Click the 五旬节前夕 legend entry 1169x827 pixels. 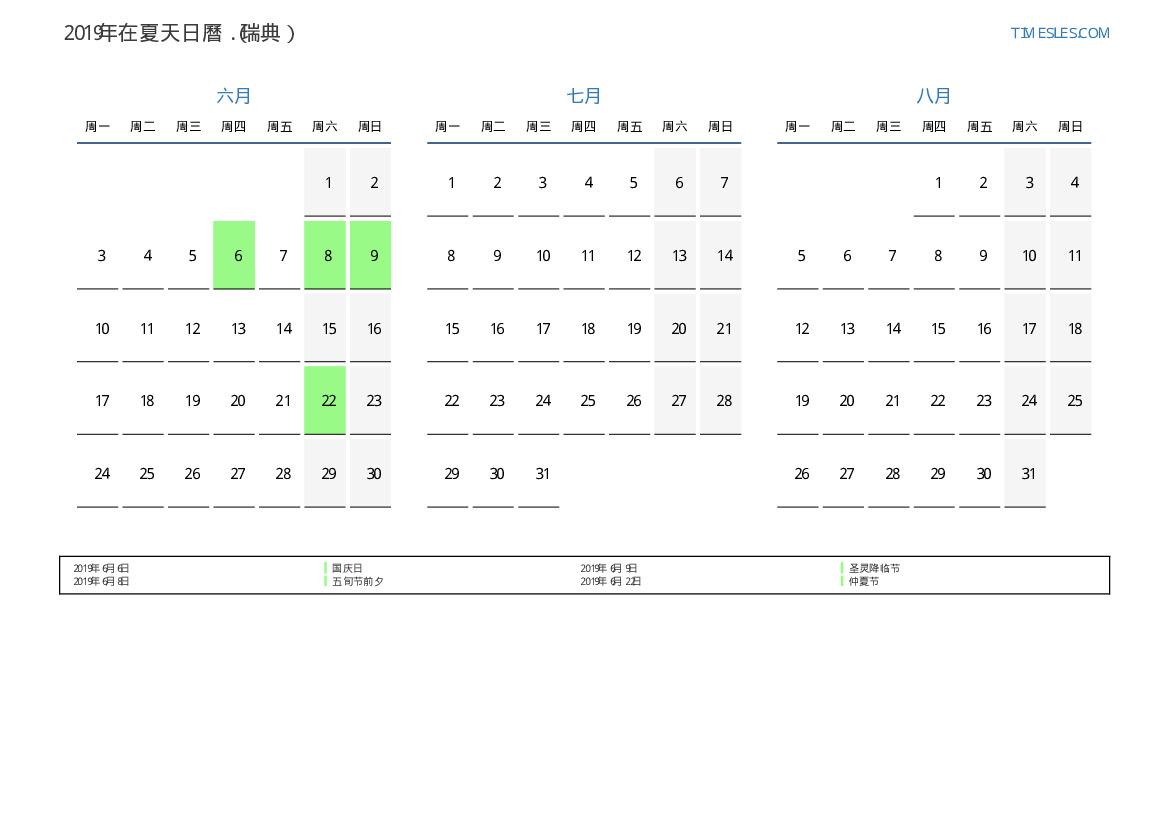pos(357,581)
